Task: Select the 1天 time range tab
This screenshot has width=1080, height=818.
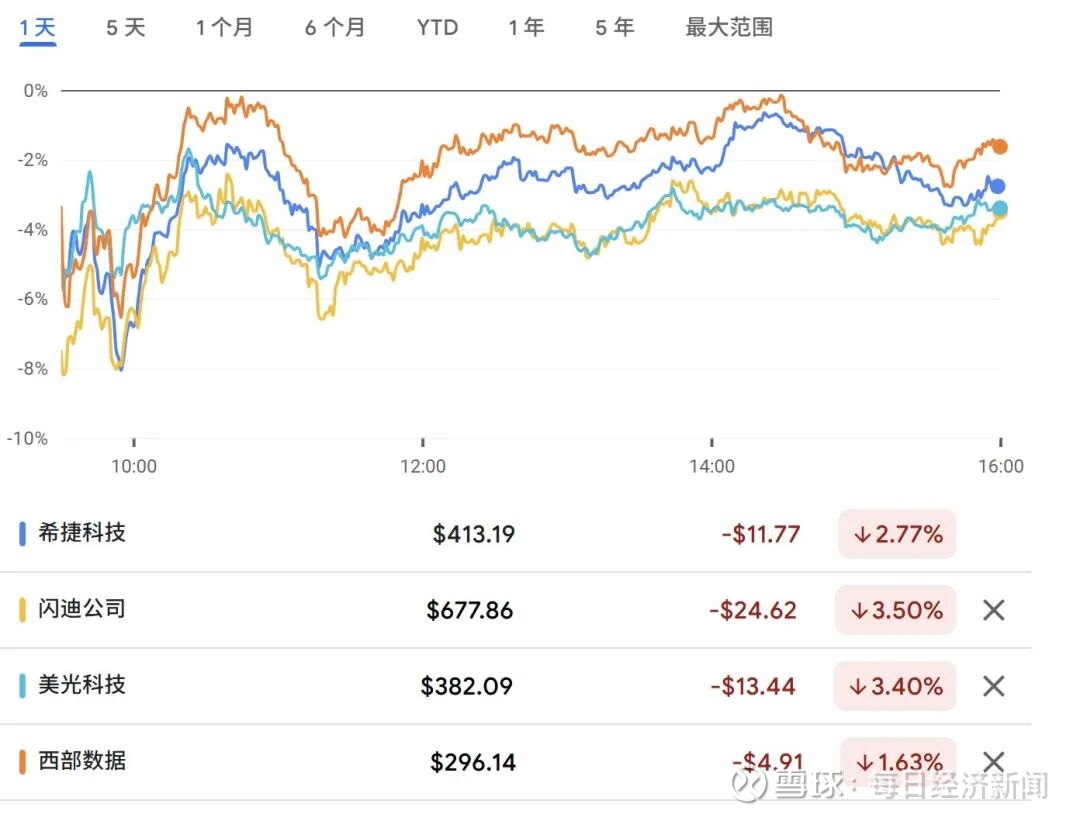Action: pyautogui.click(x=38, y=27)
